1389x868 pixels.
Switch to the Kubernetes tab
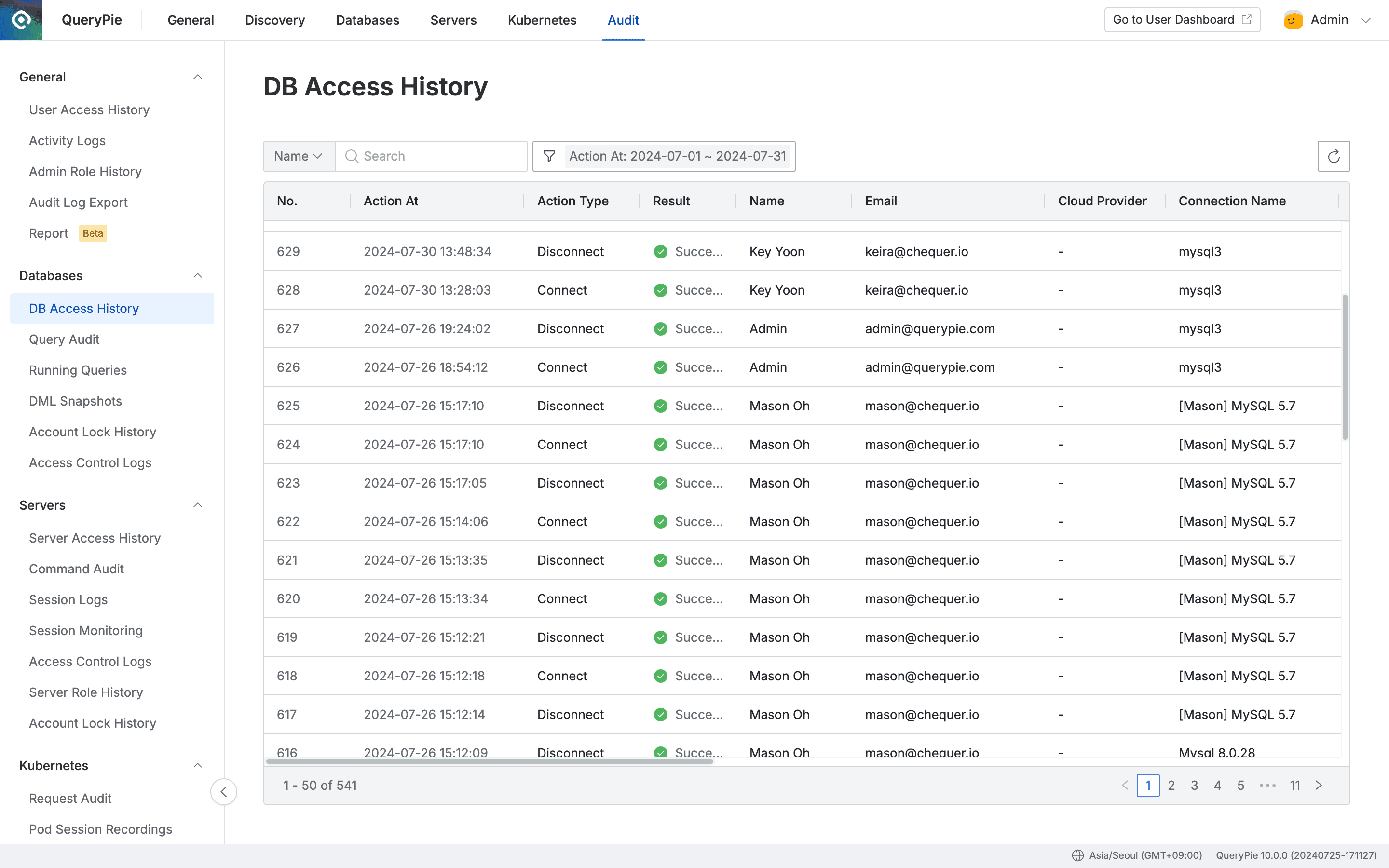click(541, 20)
